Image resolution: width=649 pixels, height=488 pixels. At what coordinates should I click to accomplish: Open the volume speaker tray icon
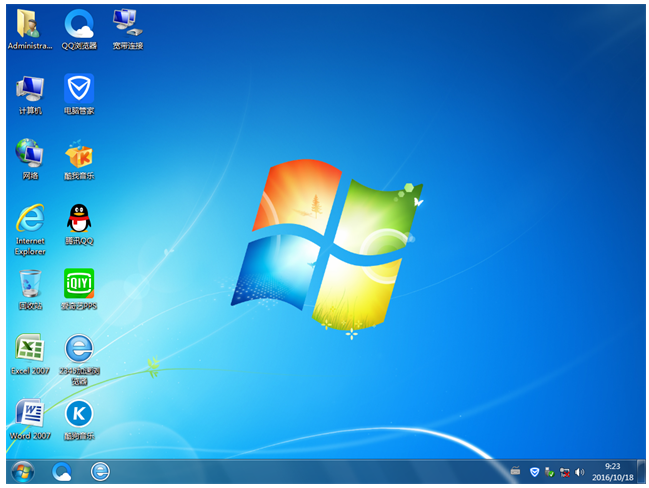[x=579, y=471]
